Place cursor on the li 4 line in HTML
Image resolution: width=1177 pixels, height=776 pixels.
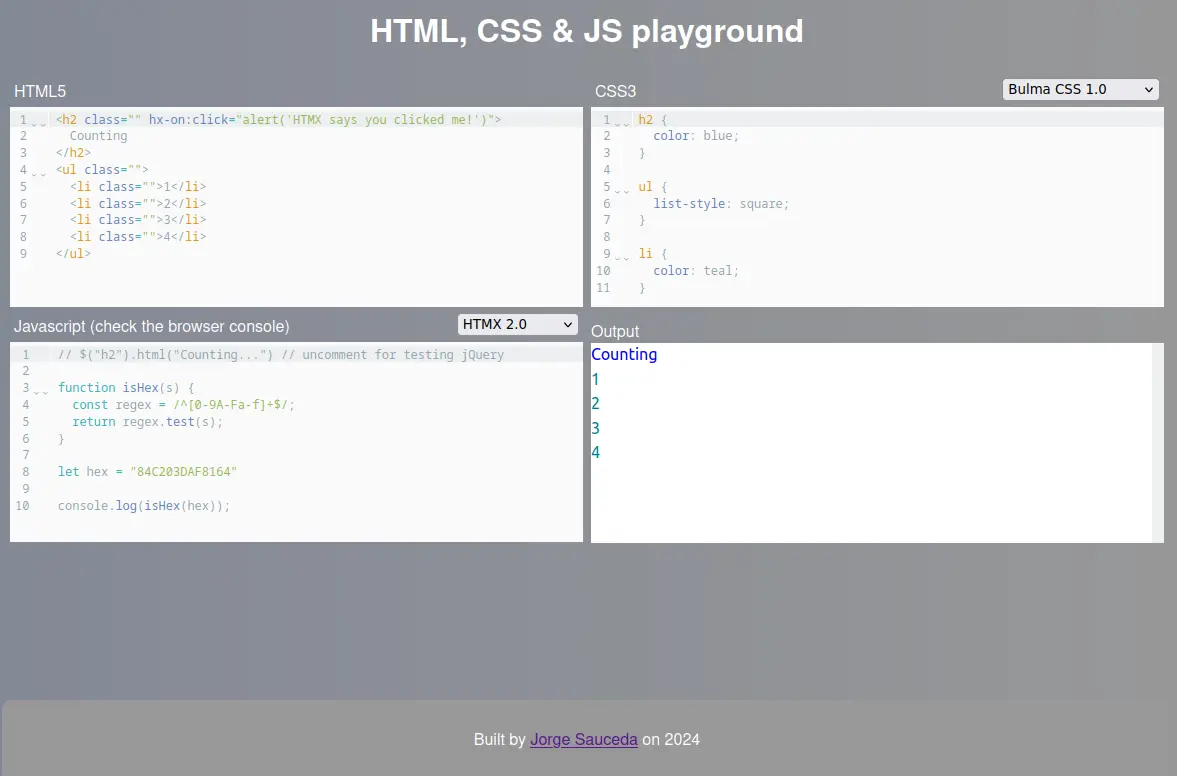[x=138, y=236]
